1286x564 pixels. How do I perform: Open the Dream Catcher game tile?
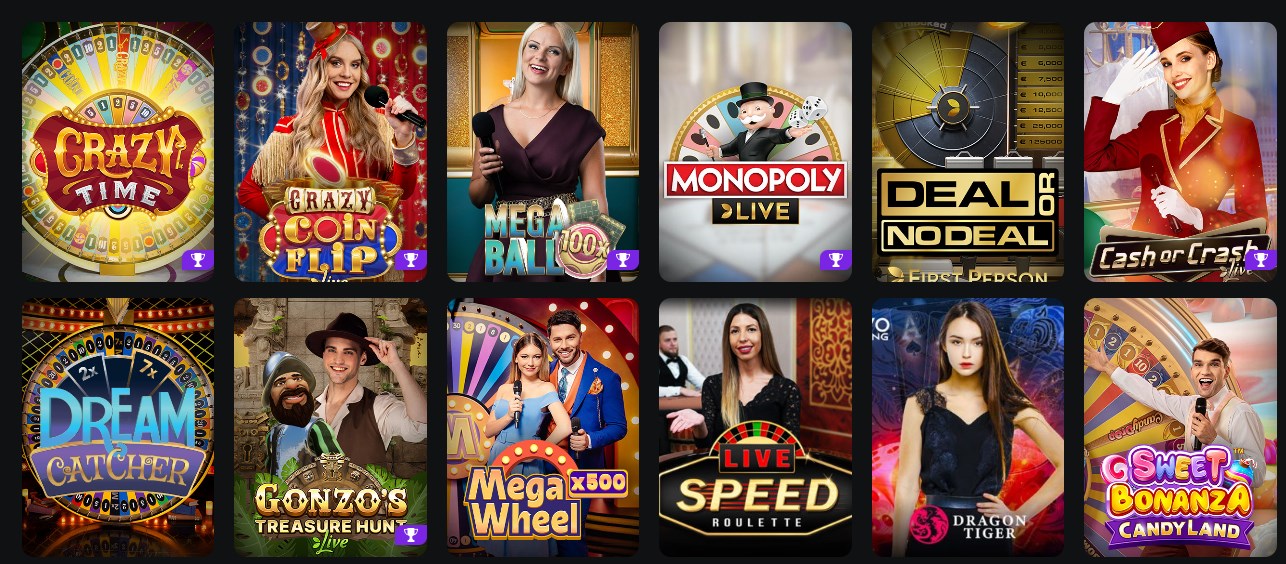[118, 427]
